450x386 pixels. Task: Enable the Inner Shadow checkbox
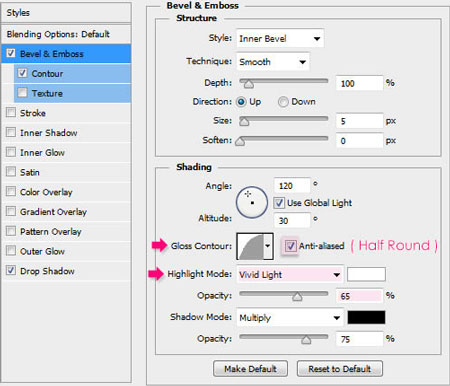(x=11, y=132)
